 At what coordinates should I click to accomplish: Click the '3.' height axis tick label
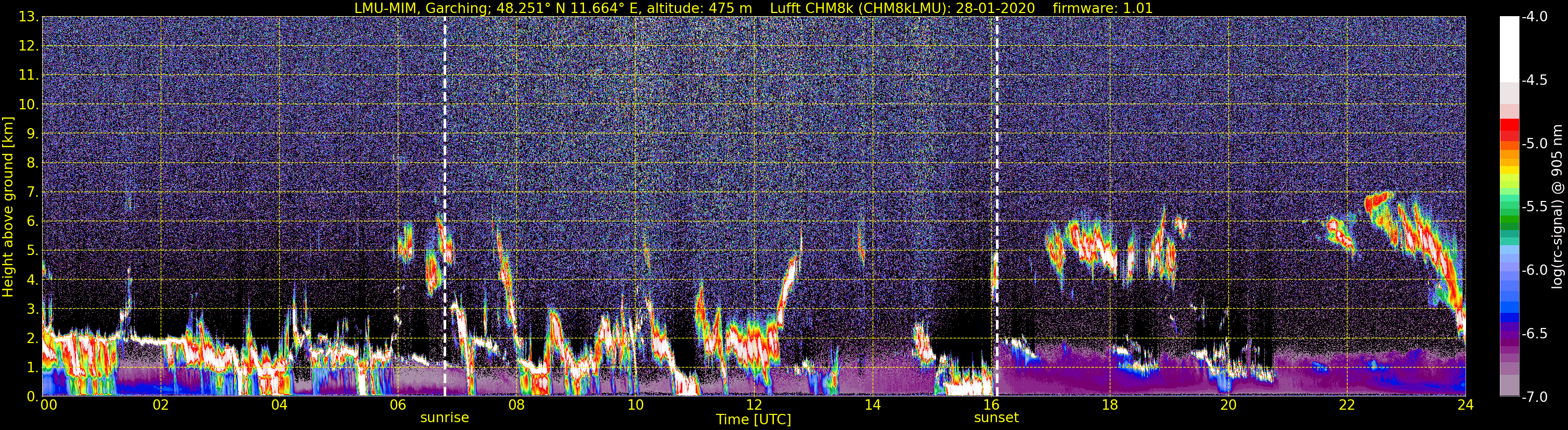point(33,309)
